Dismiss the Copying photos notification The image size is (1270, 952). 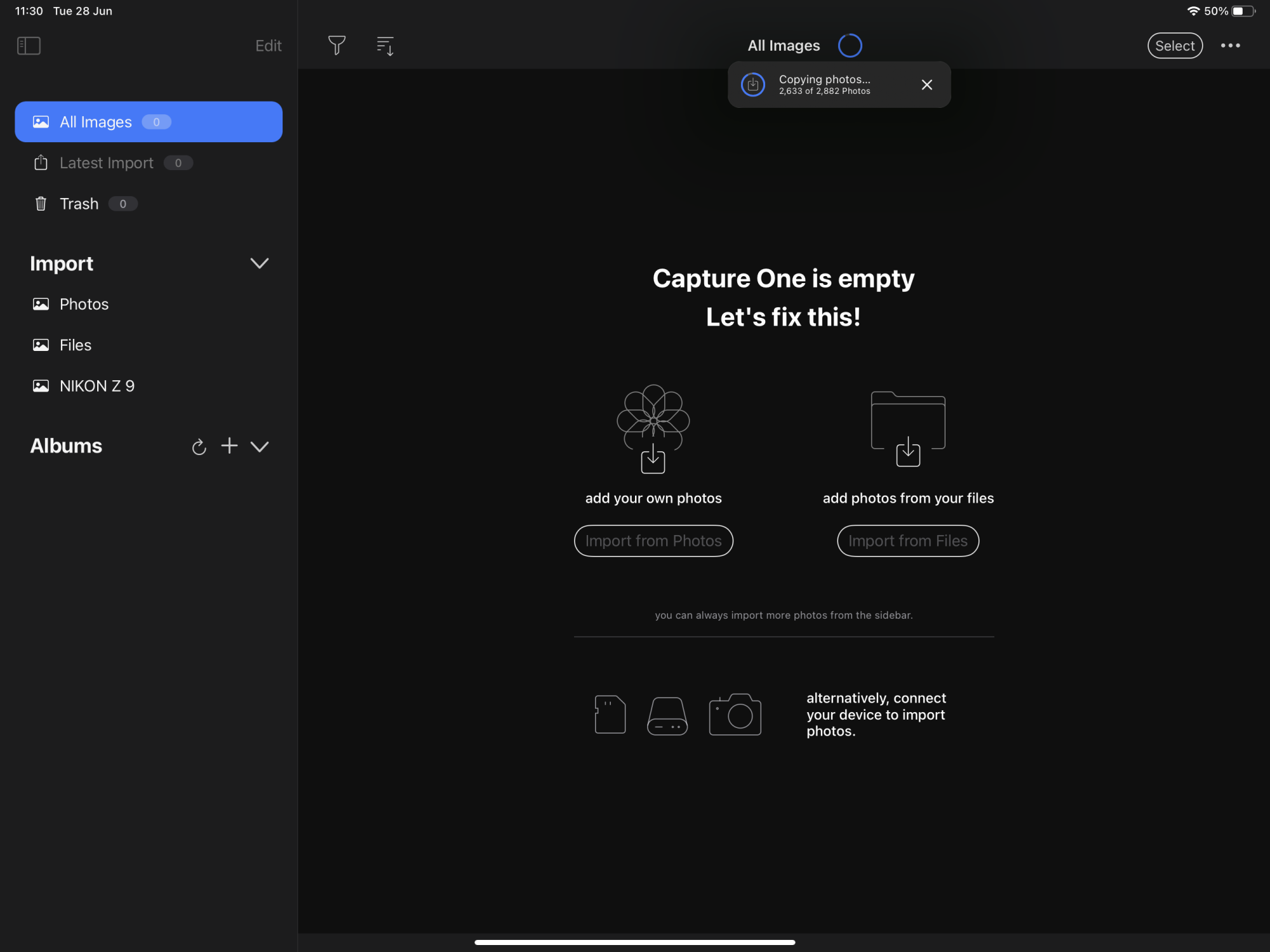(x=926, y=84)
